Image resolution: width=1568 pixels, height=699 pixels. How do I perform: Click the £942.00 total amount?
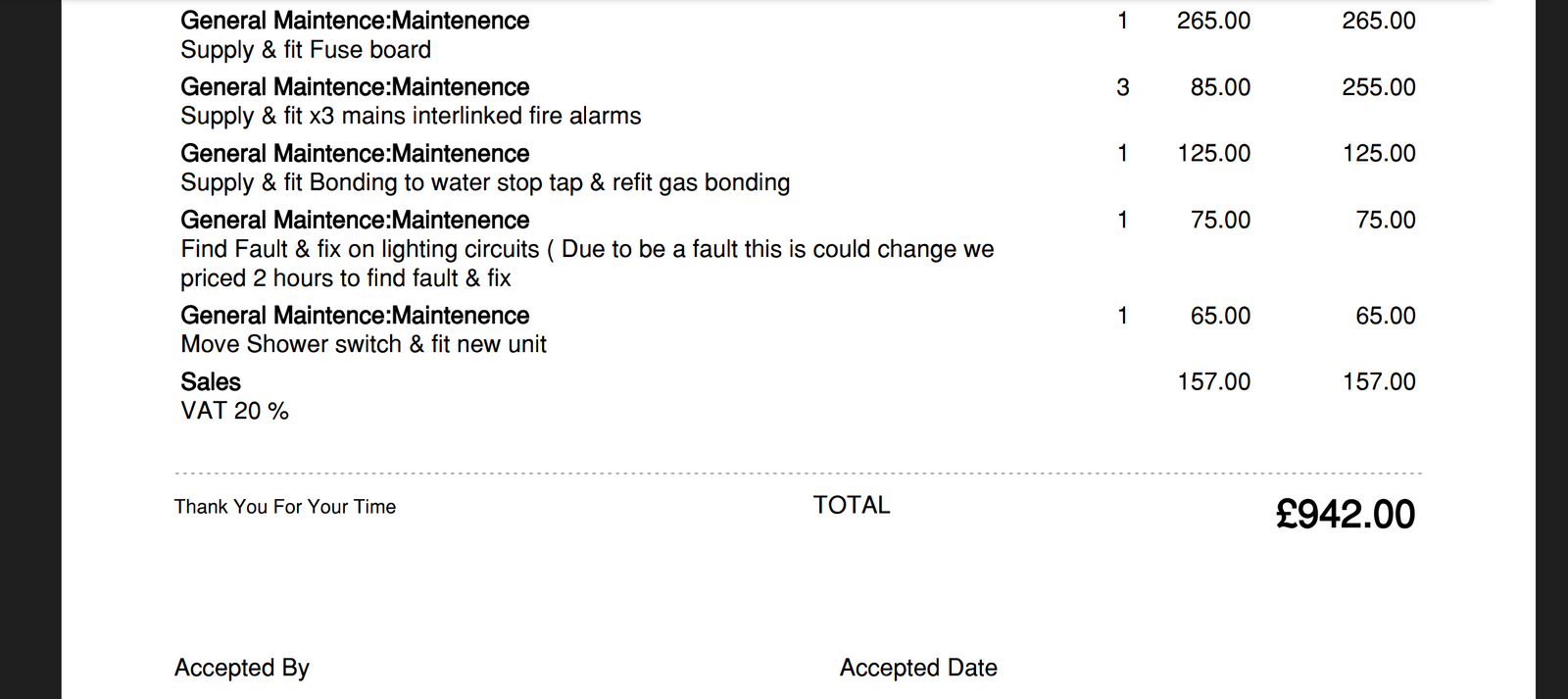1345,515
